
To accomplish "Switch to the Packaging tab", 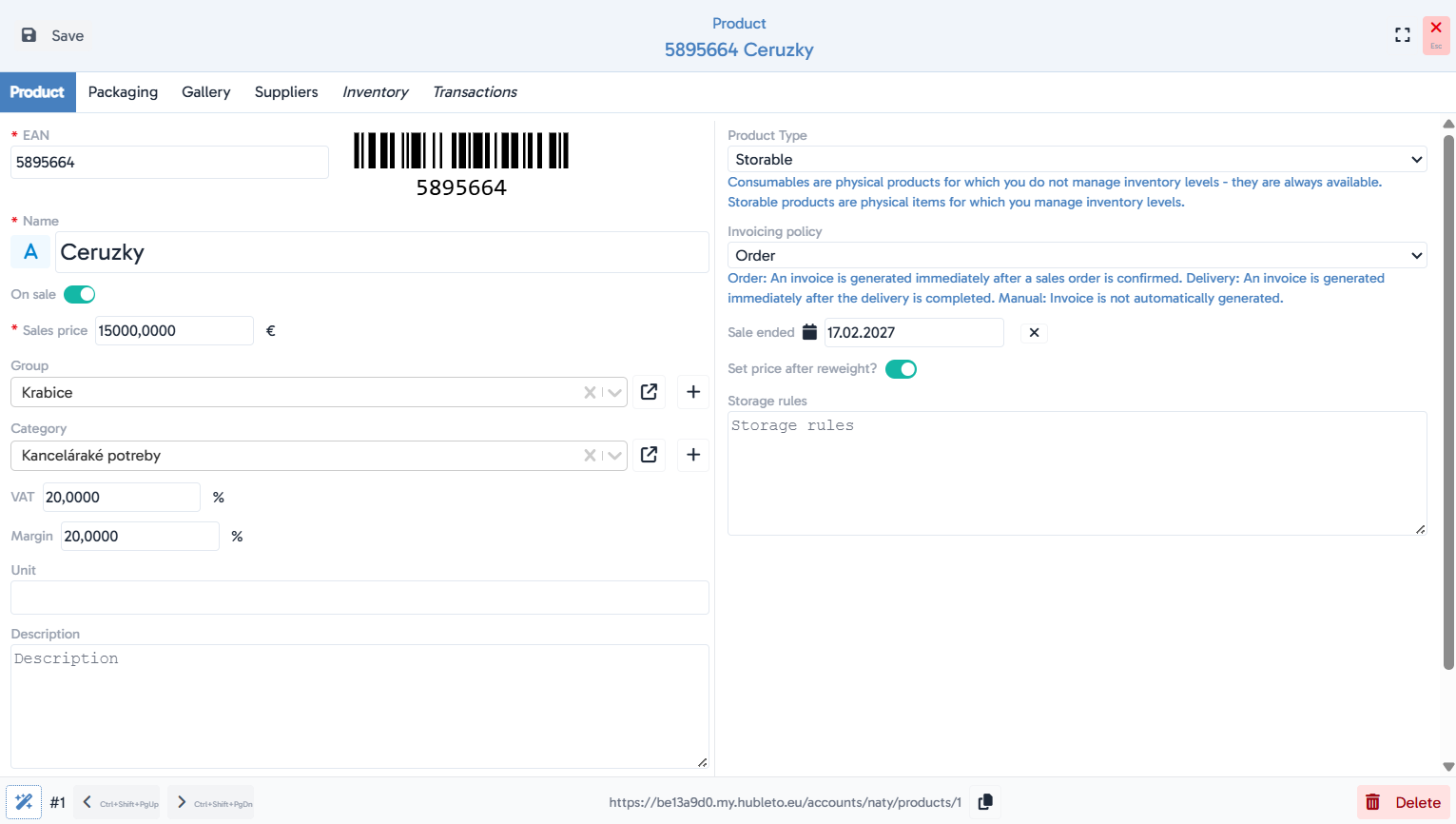I will coord(123,92).
